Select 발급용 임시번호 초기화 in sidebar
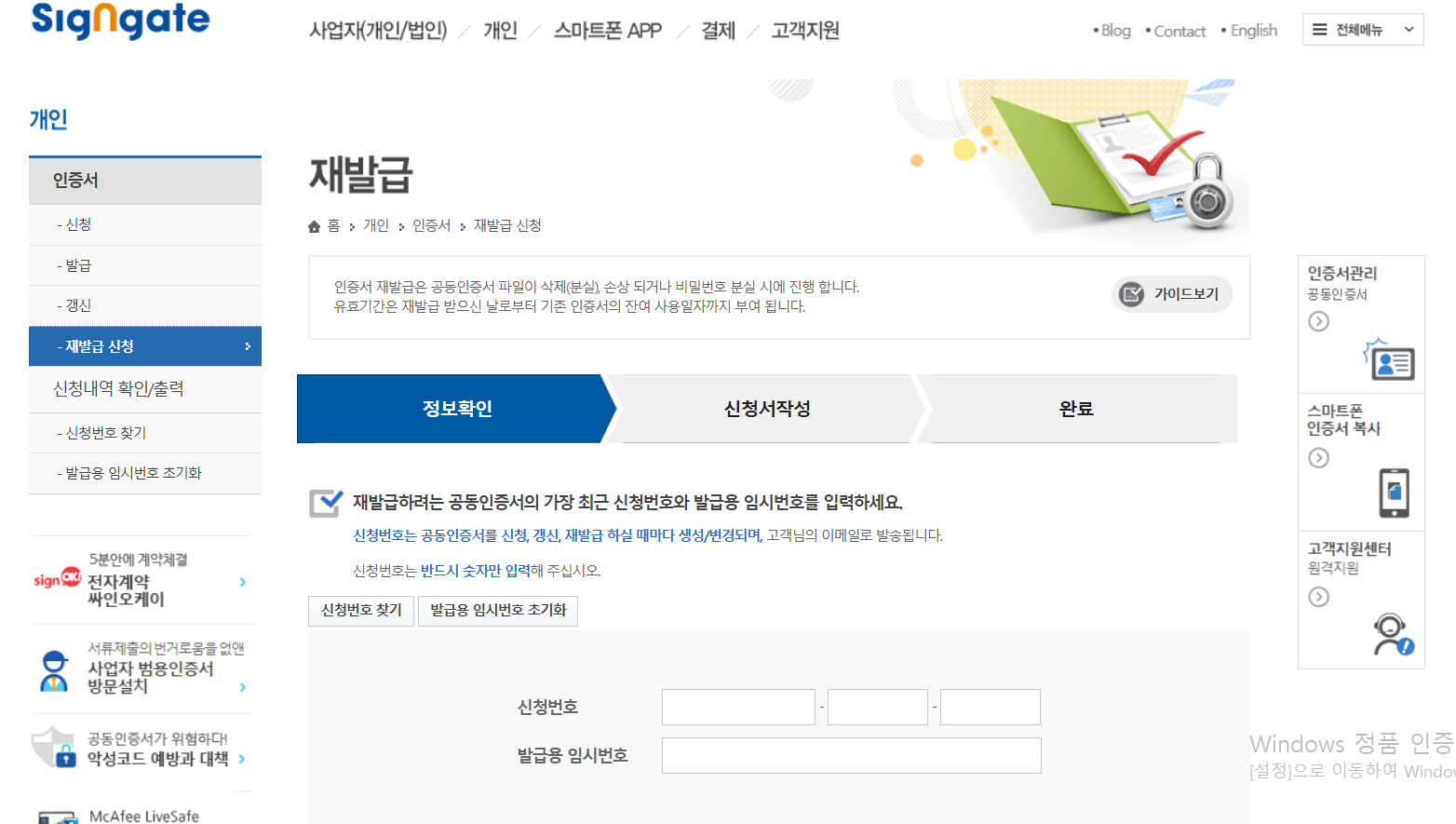The image size is (1456, 824). point(145,473)
